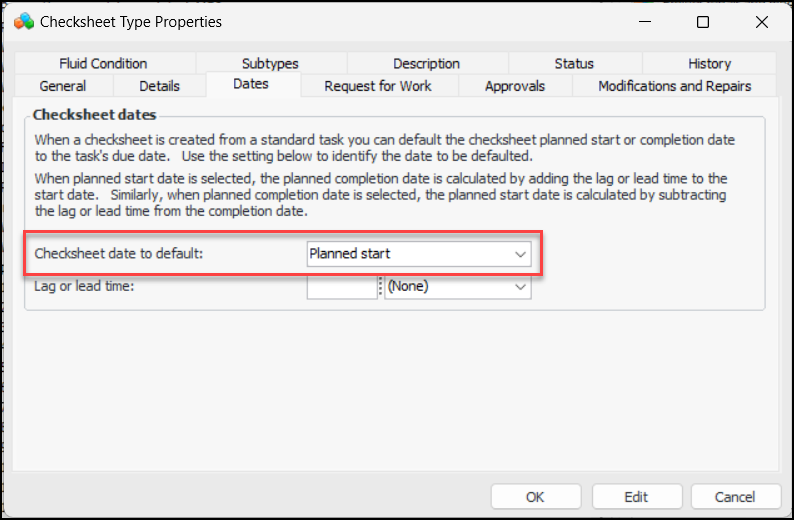Click the Edit button
The height and width of the screenshot is (520, 794).
[636, 497]
